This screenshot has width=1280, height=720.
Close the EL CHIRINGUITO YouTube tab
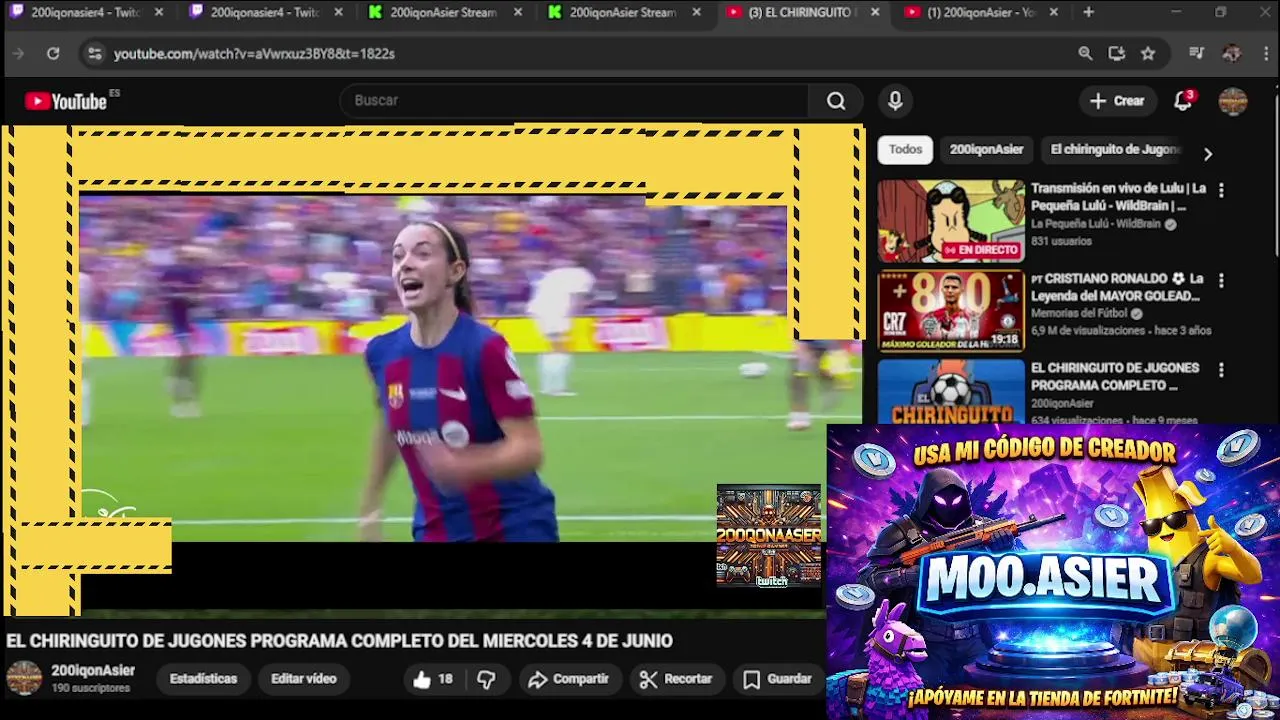pyautogui.click(x=875, y=12)
